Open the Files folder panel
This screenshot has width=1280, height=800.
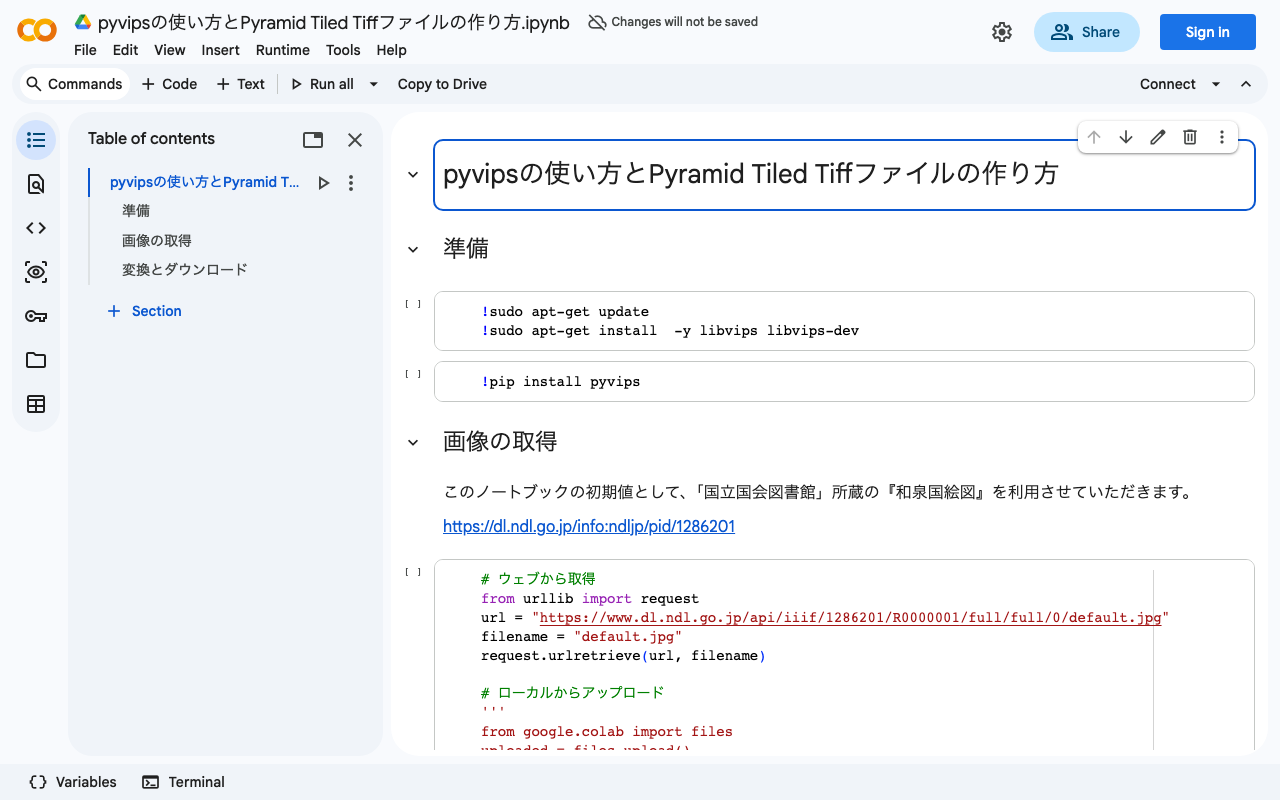(x=36, y=360)
